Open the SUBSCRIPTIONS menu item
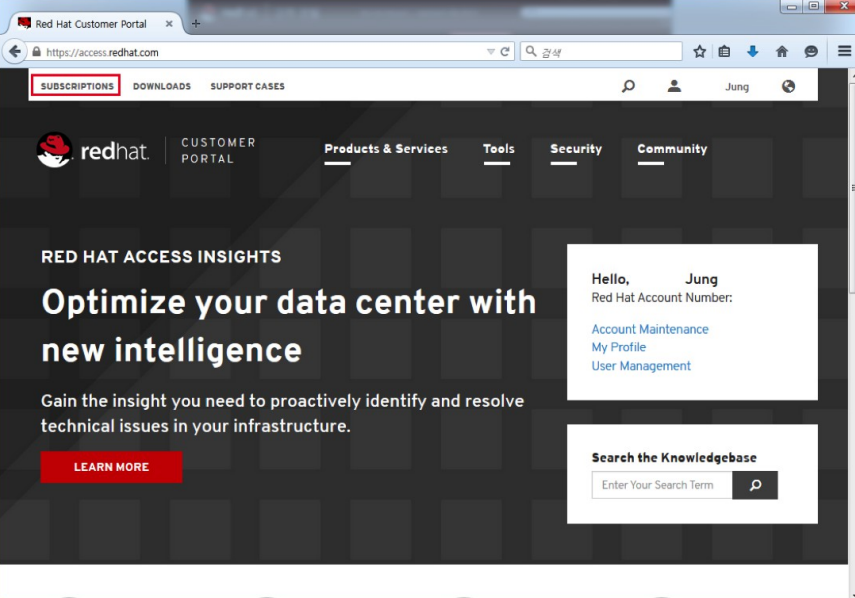 pos(76,86)
